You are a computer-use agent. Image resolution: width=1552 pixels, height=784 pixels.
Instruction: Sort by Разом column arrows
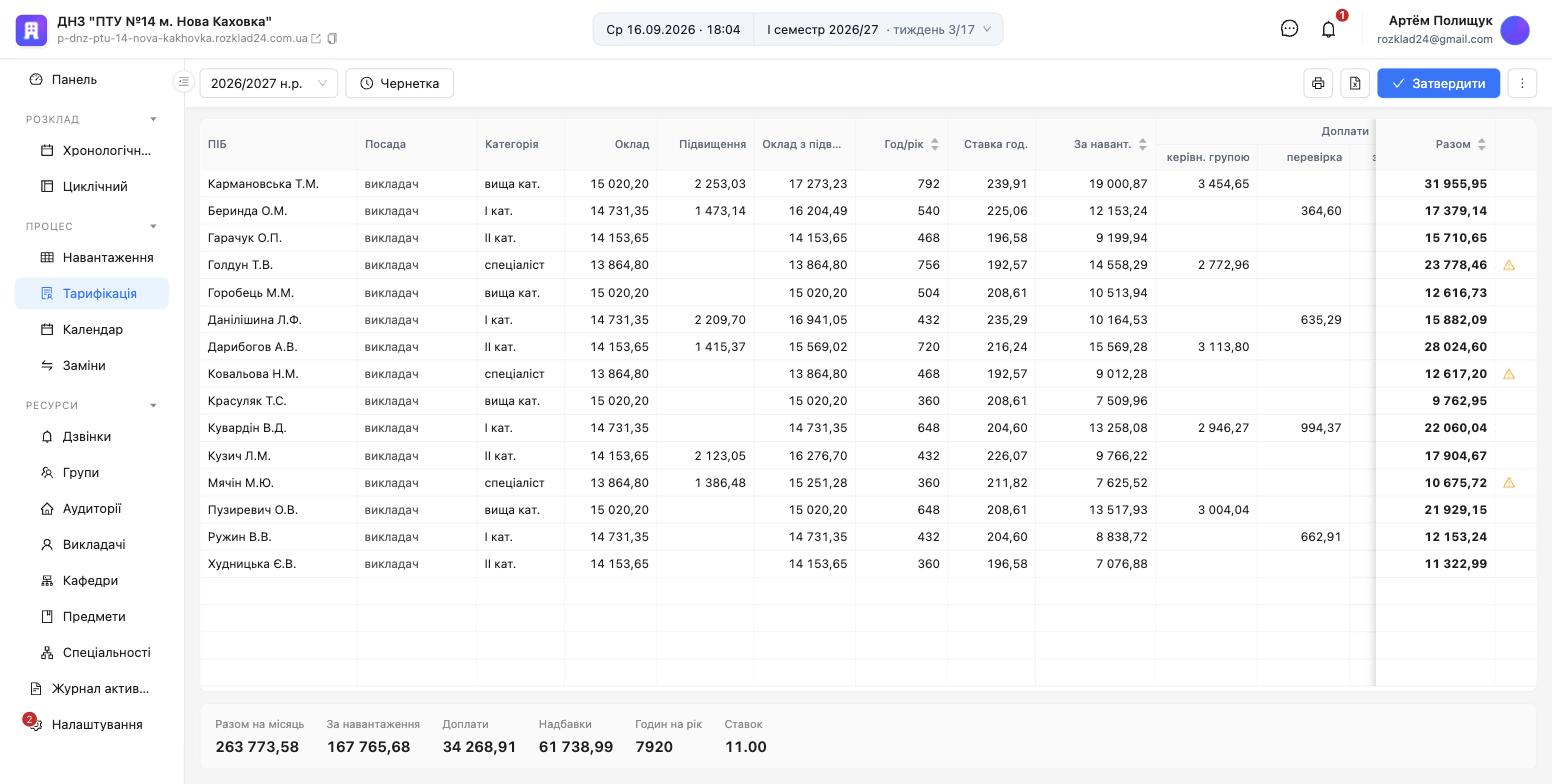[1482, 144]
